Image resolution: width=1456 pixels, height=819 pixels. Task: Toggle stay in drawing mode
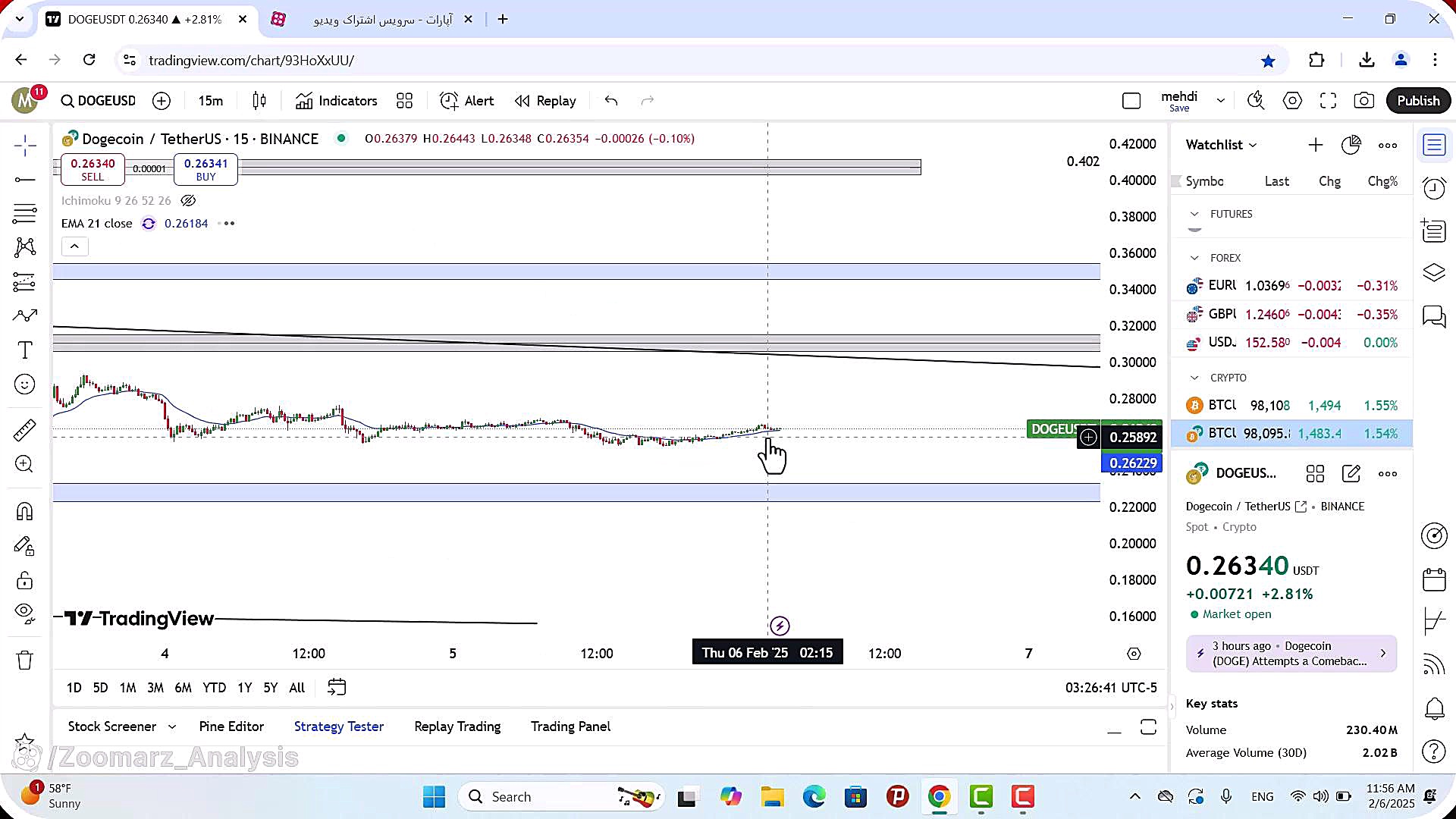[x=24, y=546]
